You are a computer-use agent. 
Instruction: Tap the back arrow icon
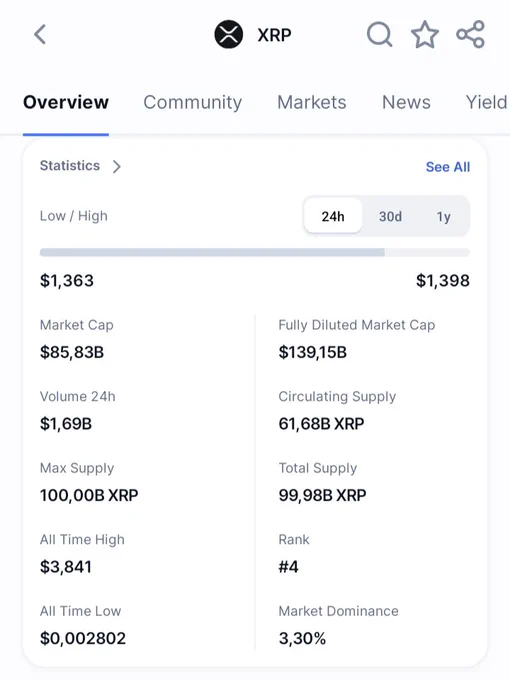tap(40, 34)
